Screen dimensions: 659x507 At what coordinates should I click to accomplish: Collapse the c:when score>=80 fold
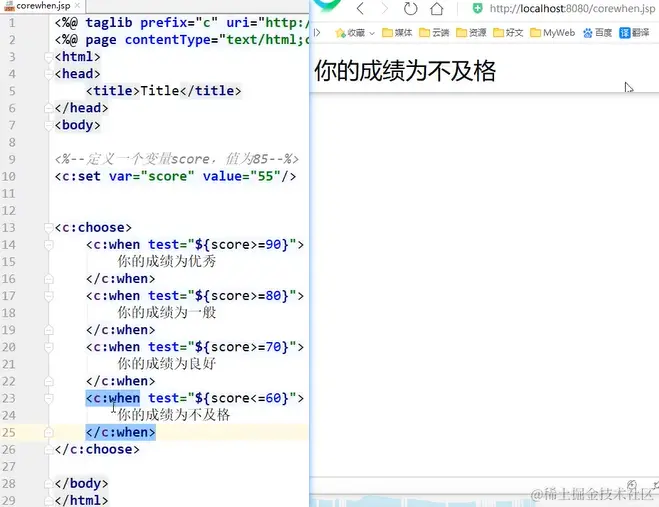point(48,296)
